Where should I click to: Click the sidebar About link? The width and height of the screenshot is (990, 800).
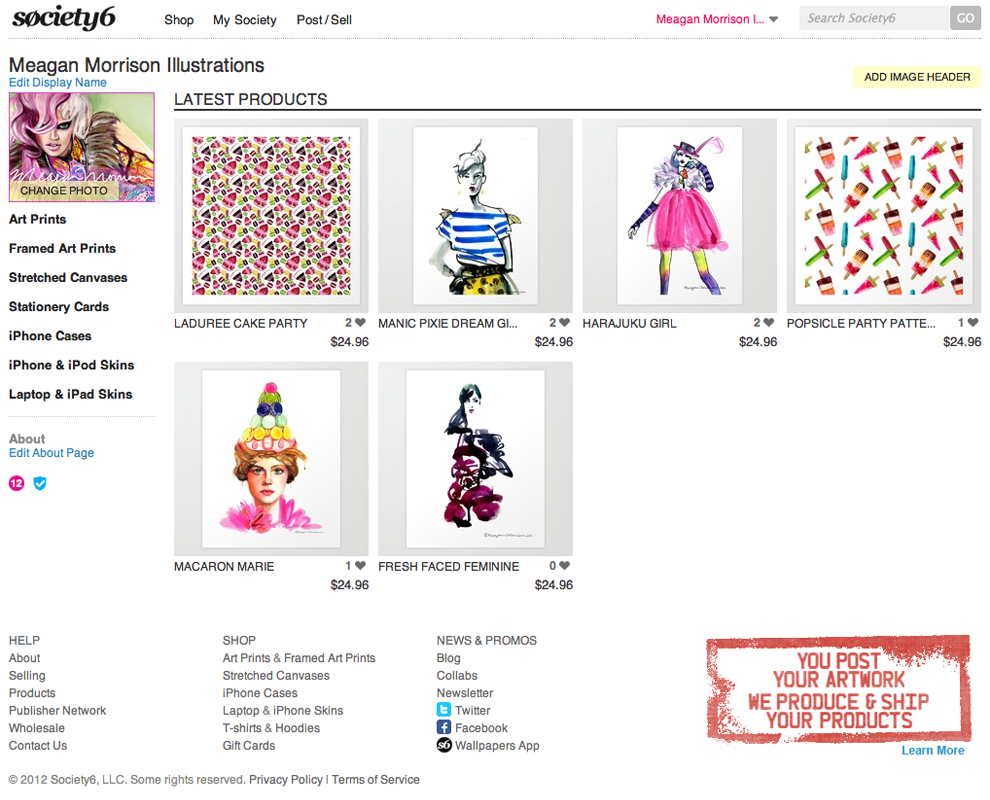pos(27,438)
